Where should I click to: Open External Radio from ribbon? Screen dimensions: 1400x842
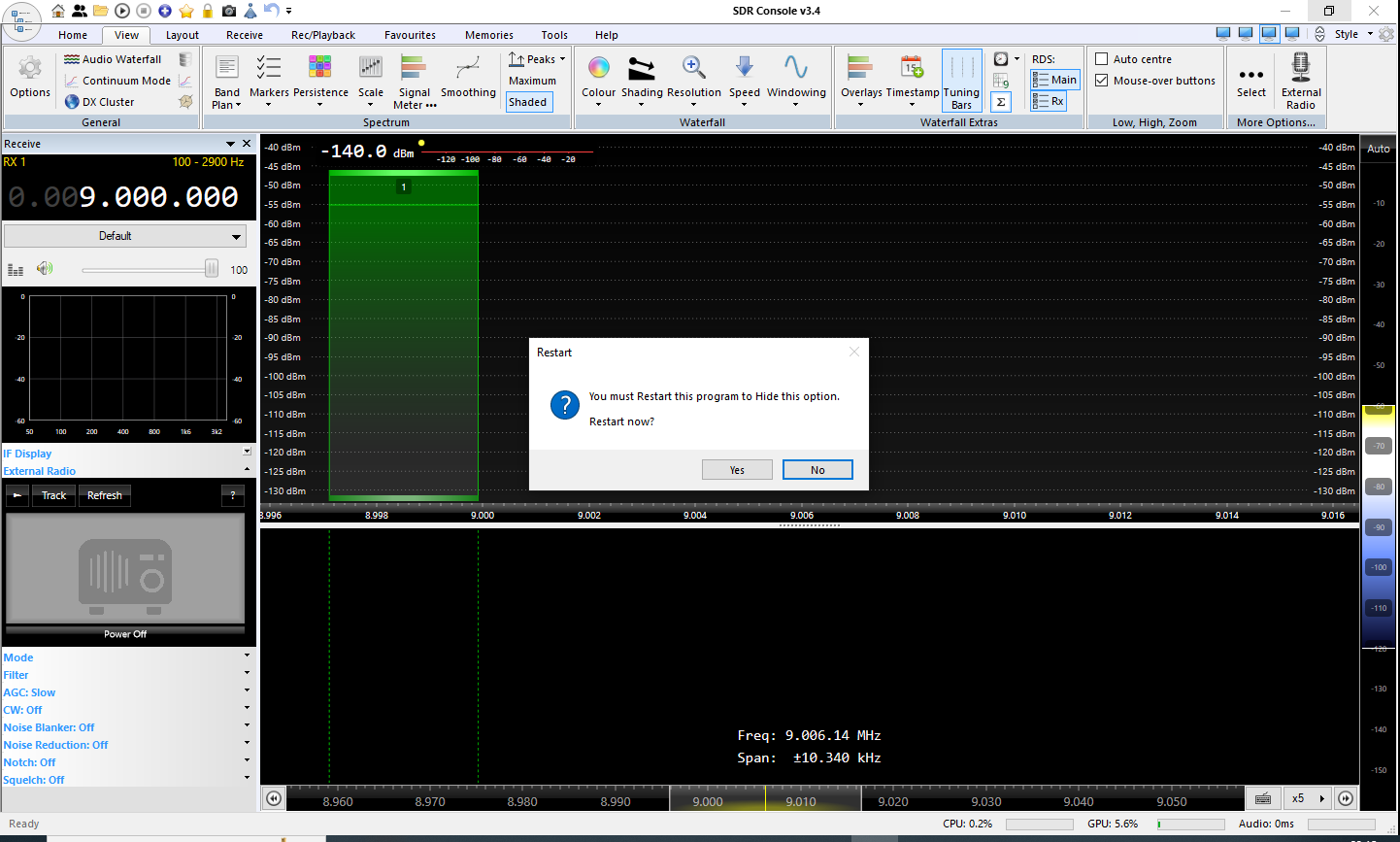(x=1300, y=70)
